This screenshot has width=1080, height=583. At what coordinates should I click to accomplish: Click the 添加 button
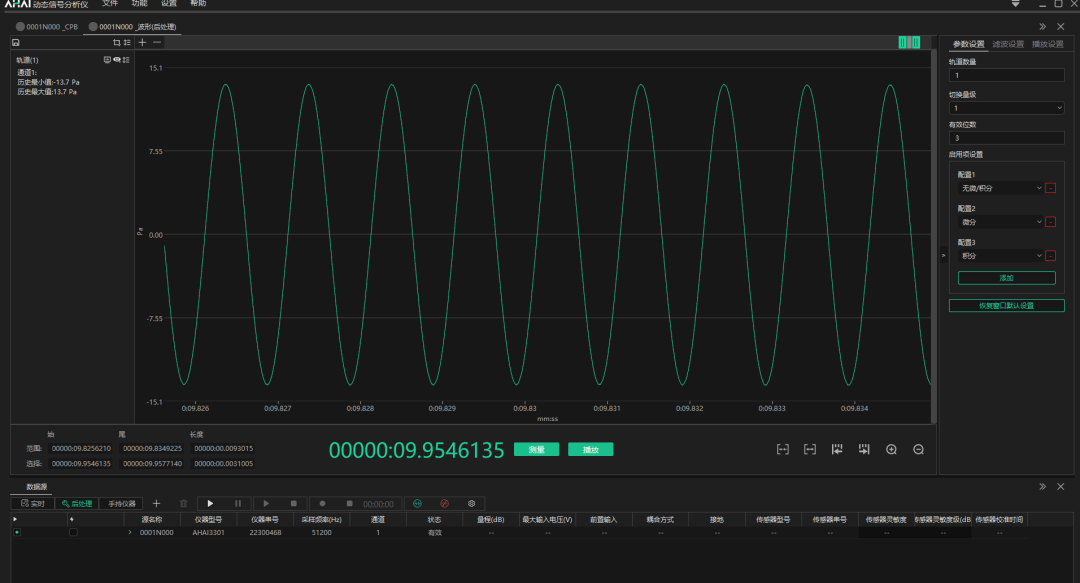[1006, 278]
